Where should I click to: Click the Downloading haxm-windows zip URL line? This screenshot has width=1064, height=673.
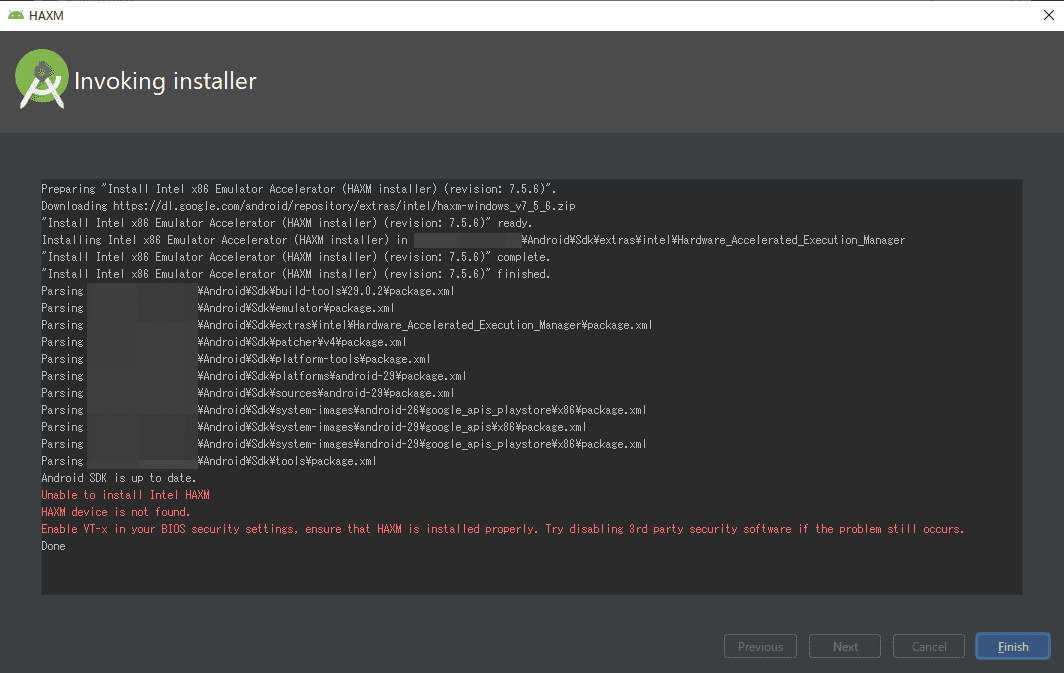(x=308, y=206)
